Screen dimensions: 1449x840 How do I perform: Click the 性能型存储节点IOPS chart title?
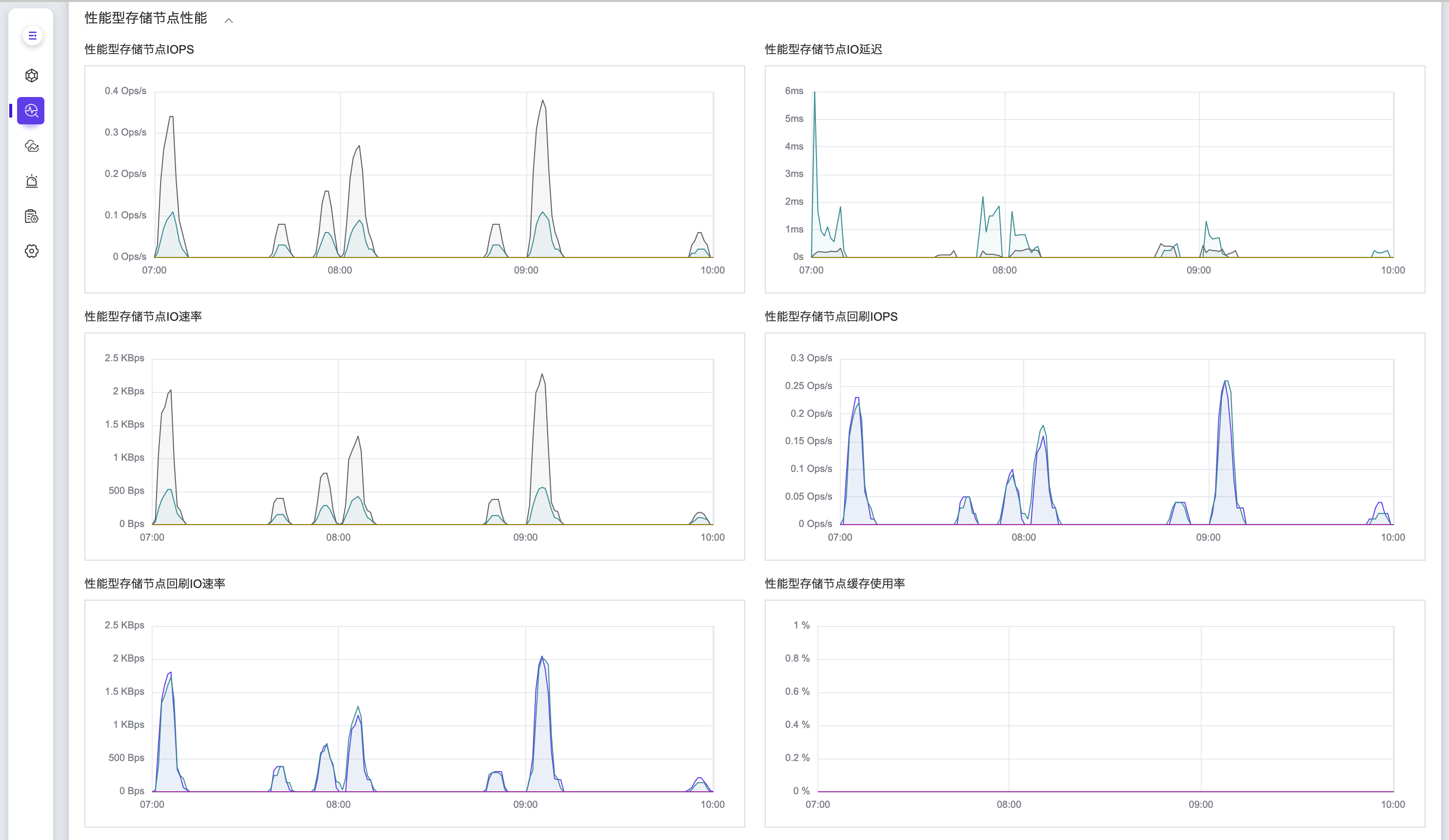tap(139, 49)
